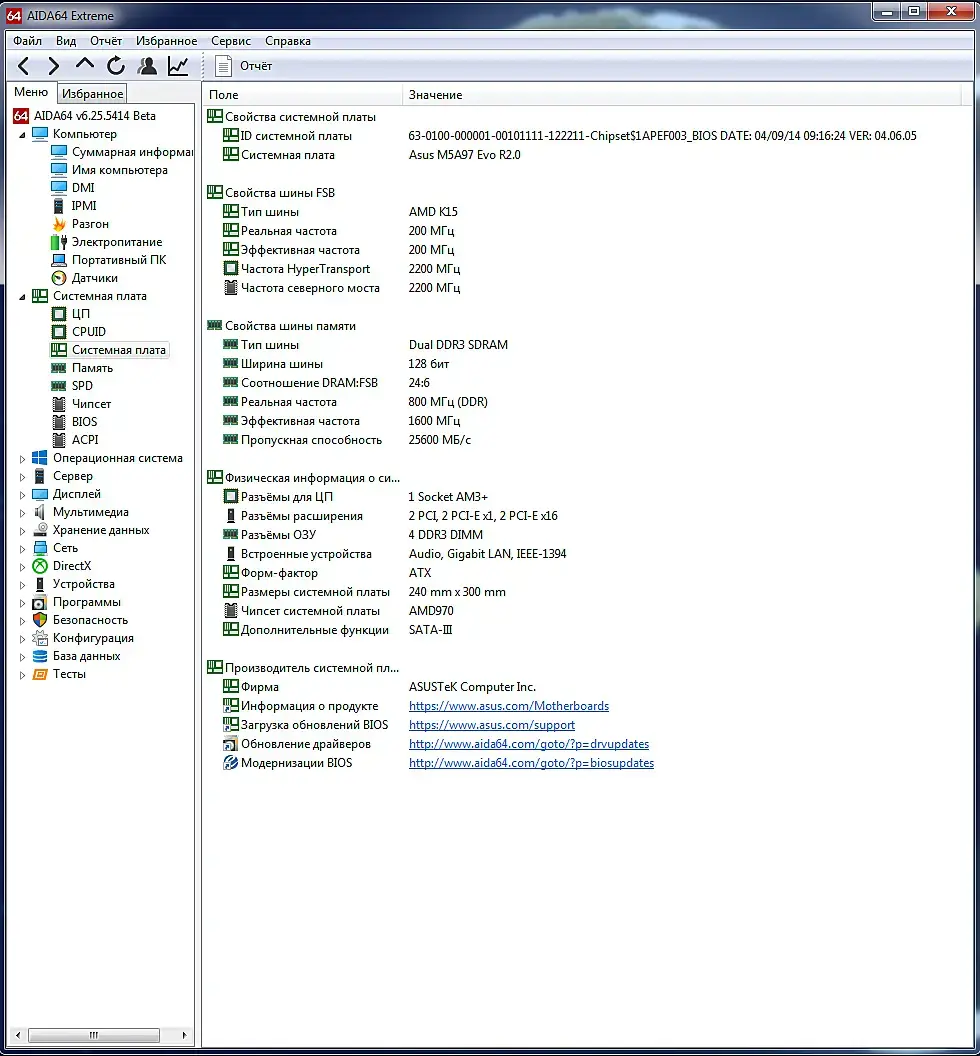Click the Значение column header

[682, 95]
